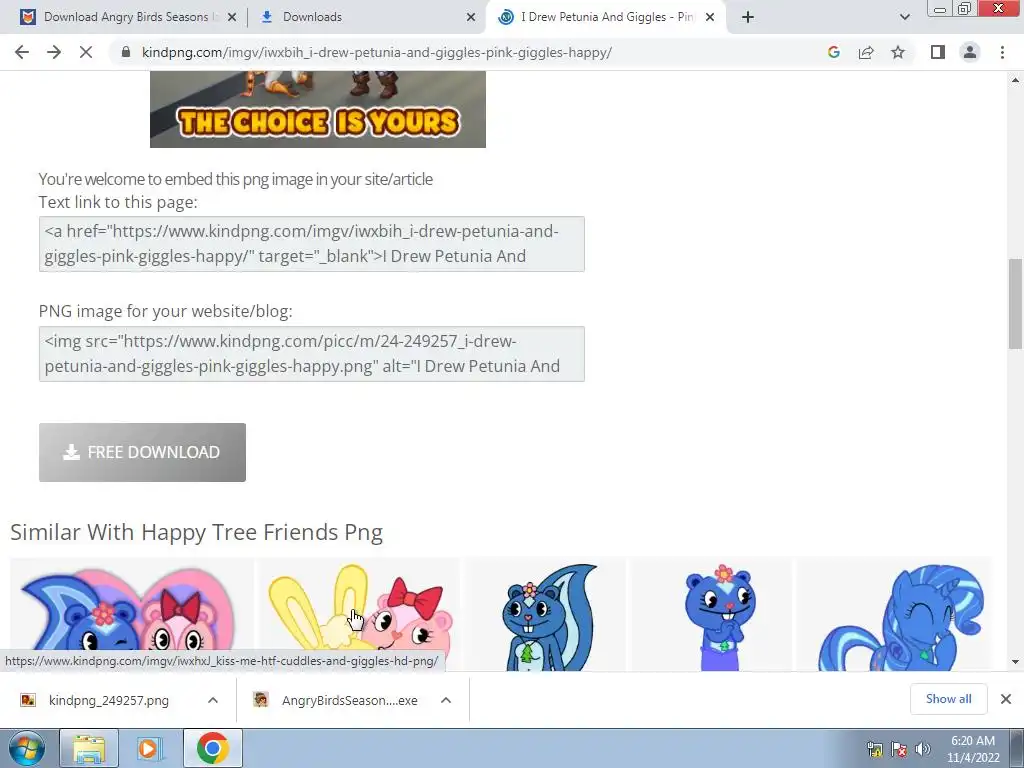Open the blue laughing pony thumbnail
Image resolution: width=1024 pixels, height=768 pixels.
893,614
